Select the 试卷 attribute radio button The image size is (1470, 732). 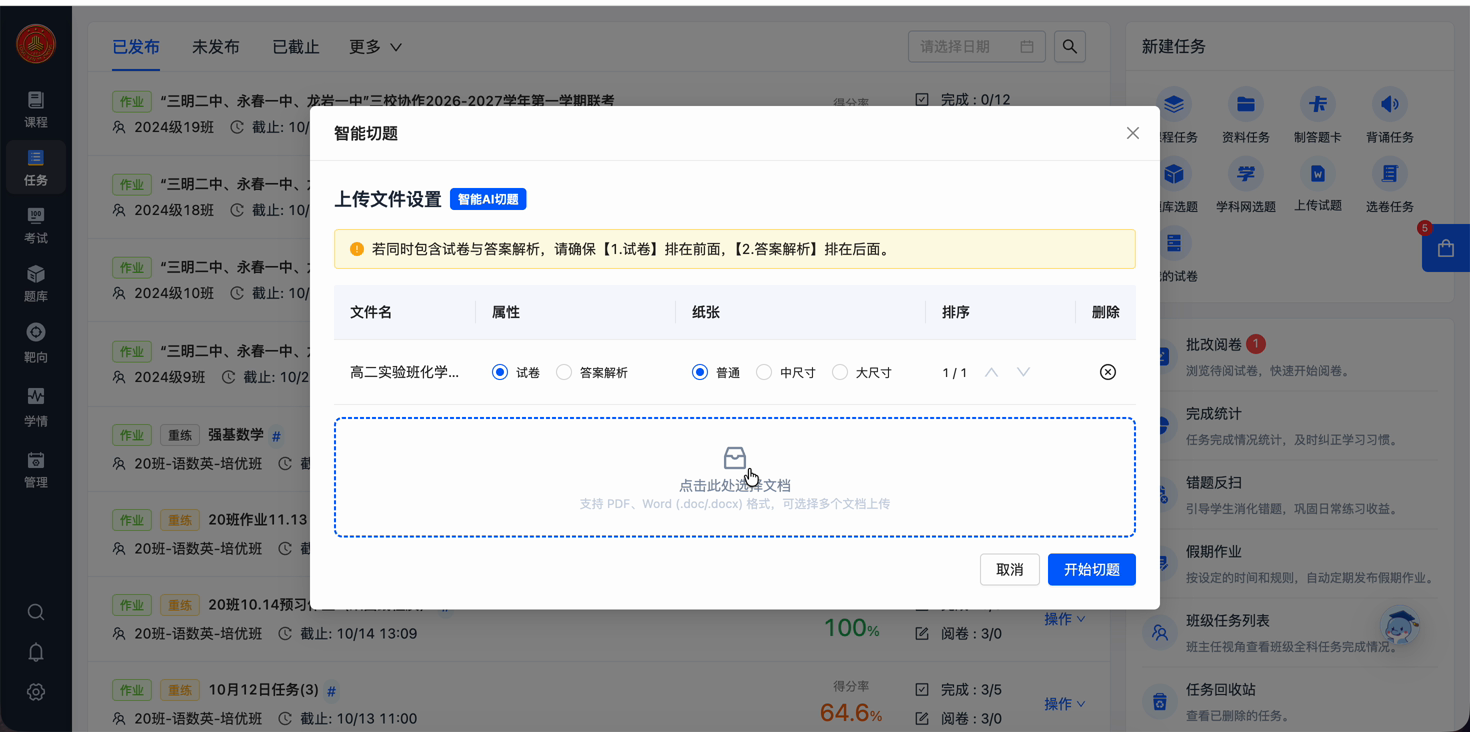click(500, 372)
